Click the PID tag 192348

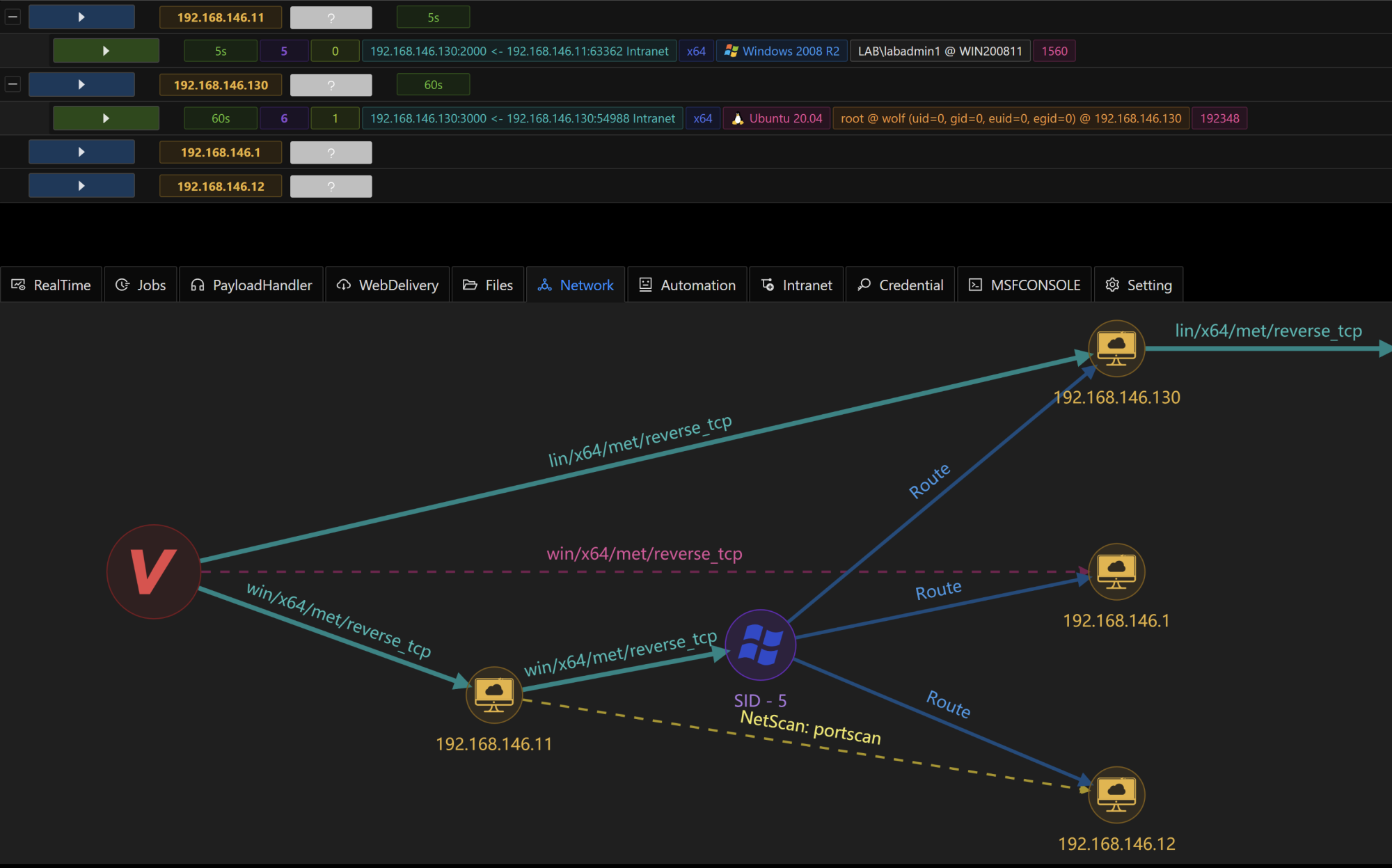pyautogui.click(x=1219, y=118)
